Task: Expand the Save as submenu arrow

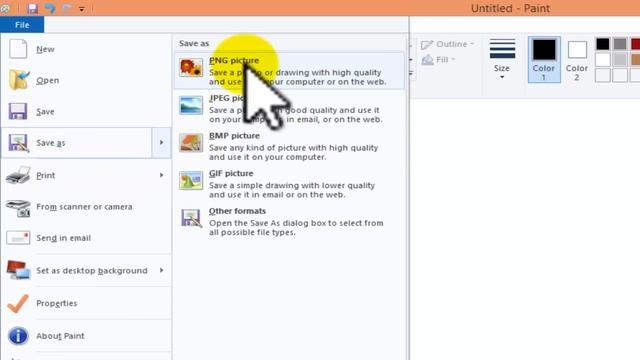Action: 162,143
